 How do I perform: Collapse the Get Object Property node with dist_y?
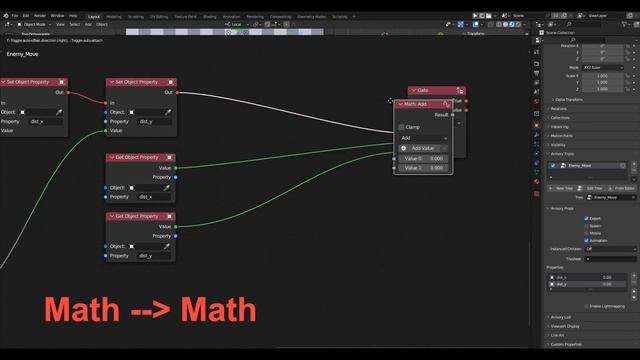pos(111,216)
